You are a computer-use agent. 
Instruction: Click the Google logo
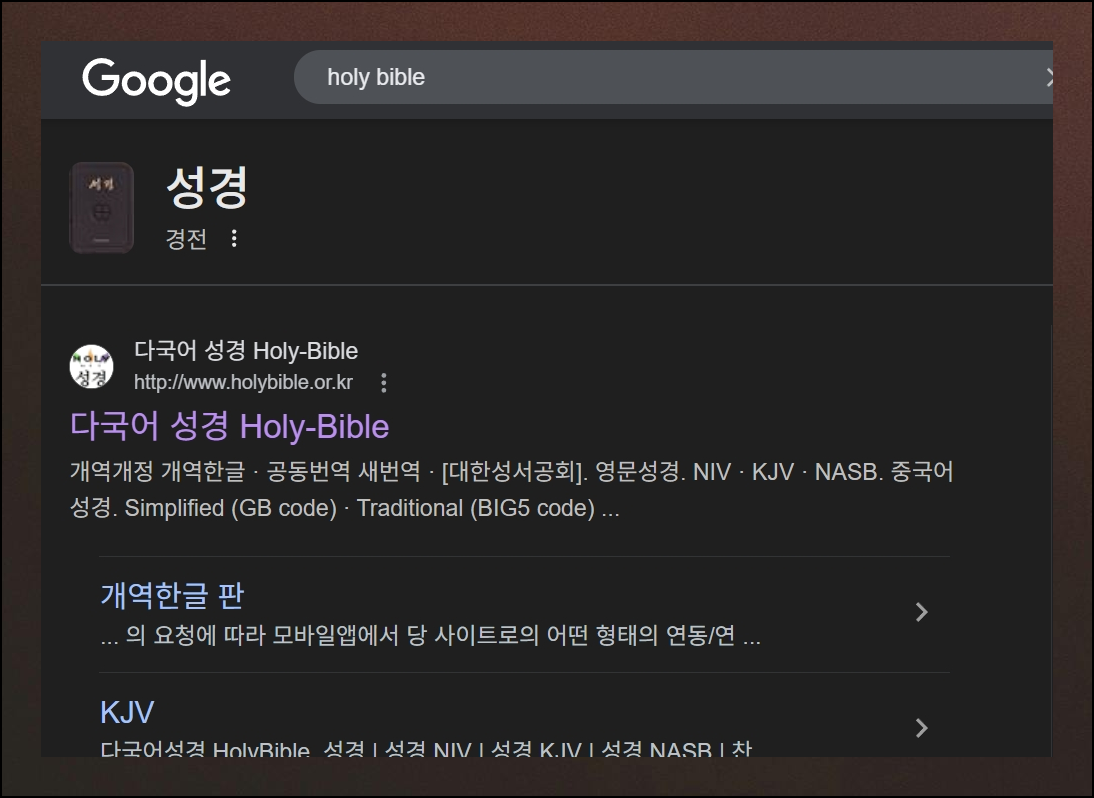coord(156,81)
